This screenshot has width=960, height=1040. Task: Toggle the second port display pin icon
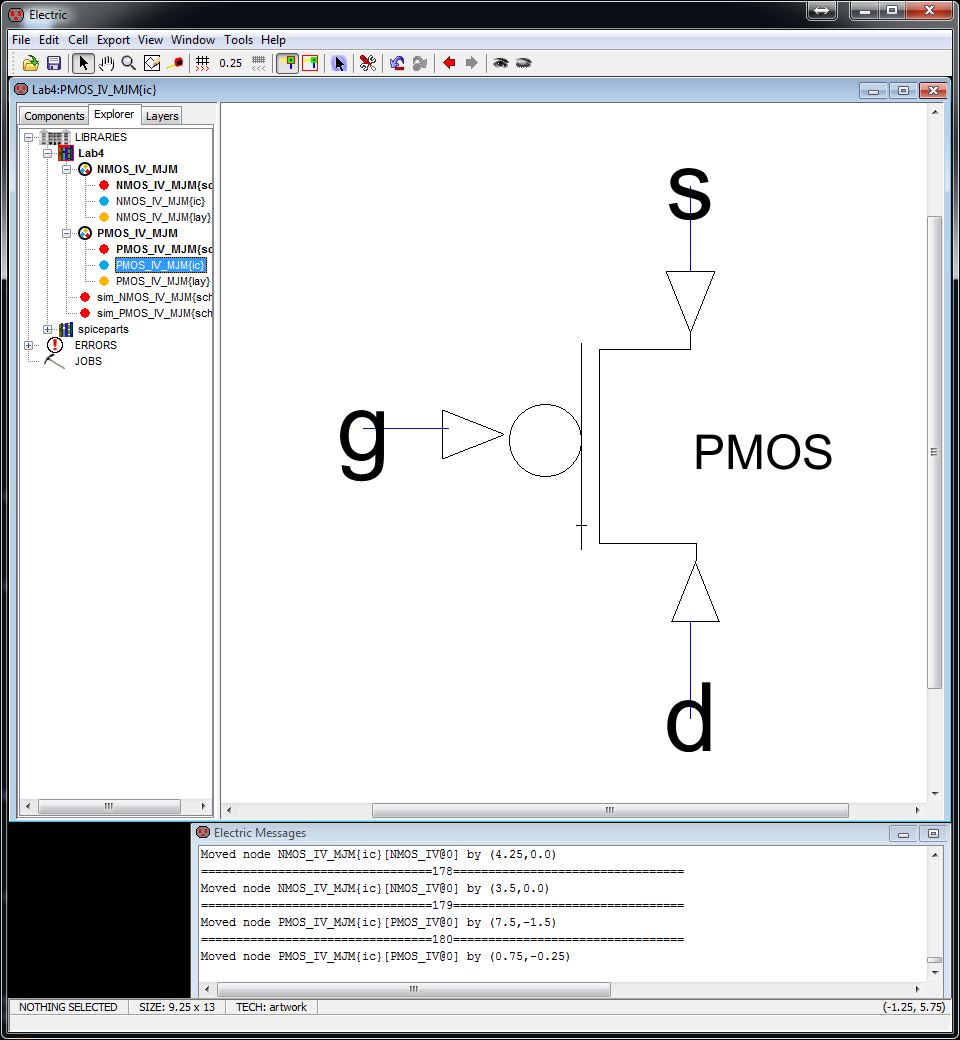tap(311, 62)
